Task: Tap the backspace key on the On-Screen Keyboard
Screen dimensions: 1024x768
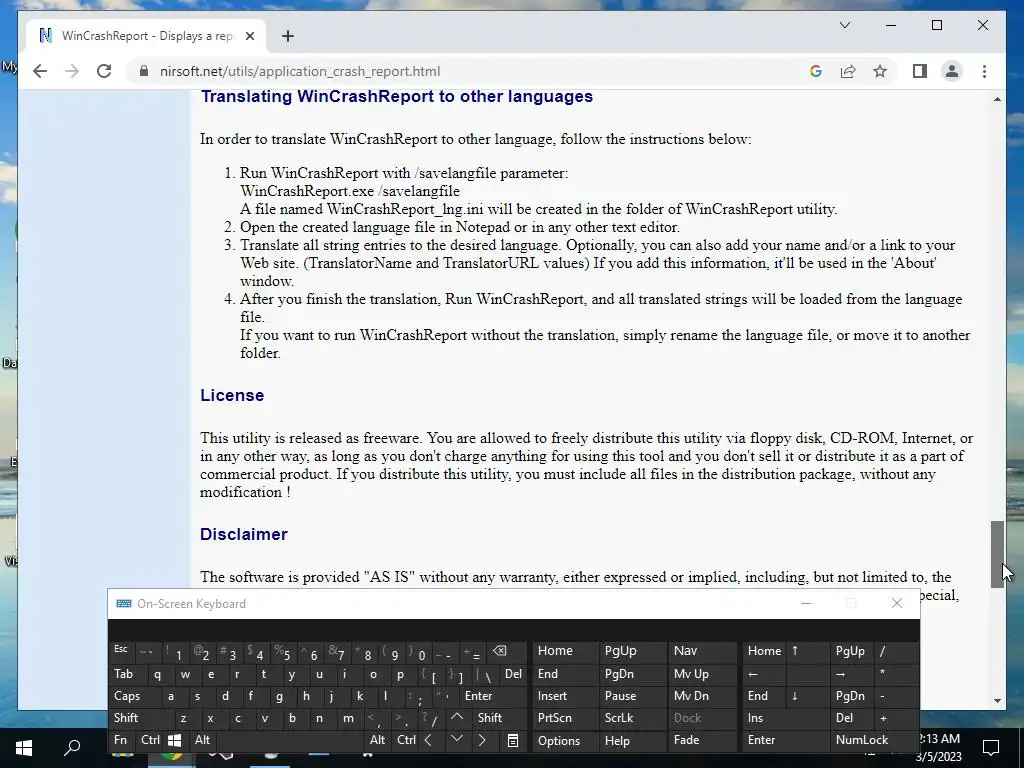Action: tap(500, 651)
